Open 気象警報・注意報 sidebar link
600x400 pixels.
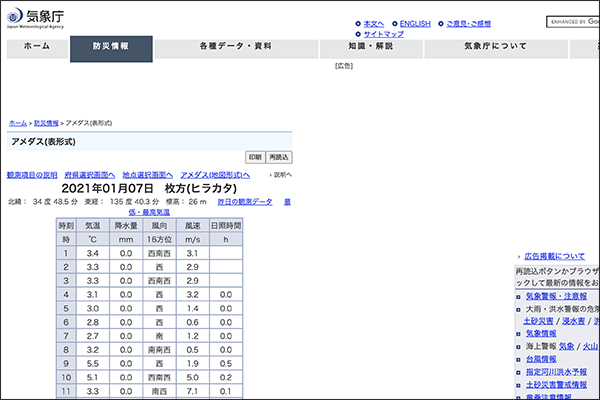[556, 296]
